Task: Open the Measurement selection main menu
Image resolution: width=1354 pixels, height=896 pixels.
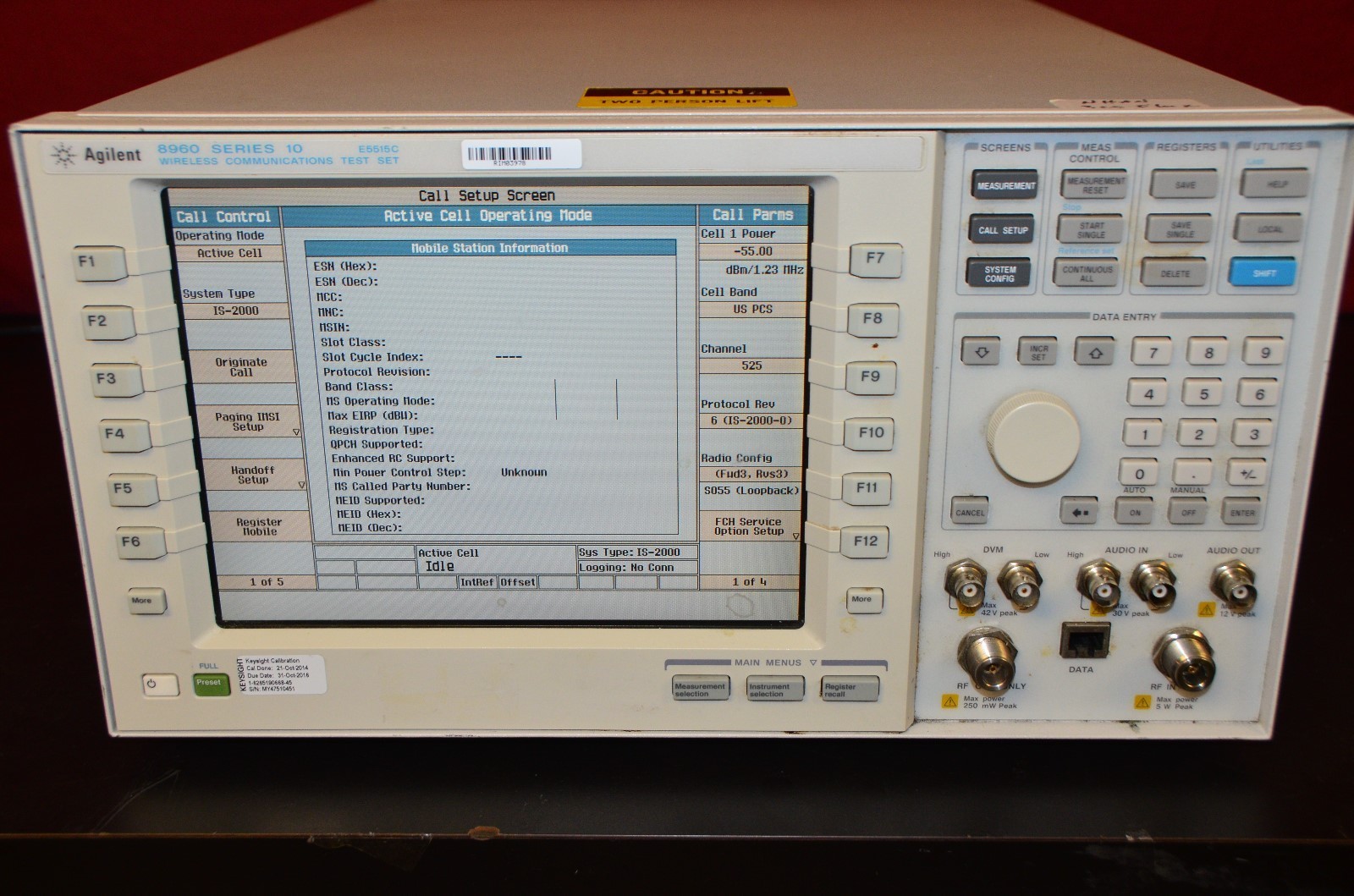Action: point(700,690)
